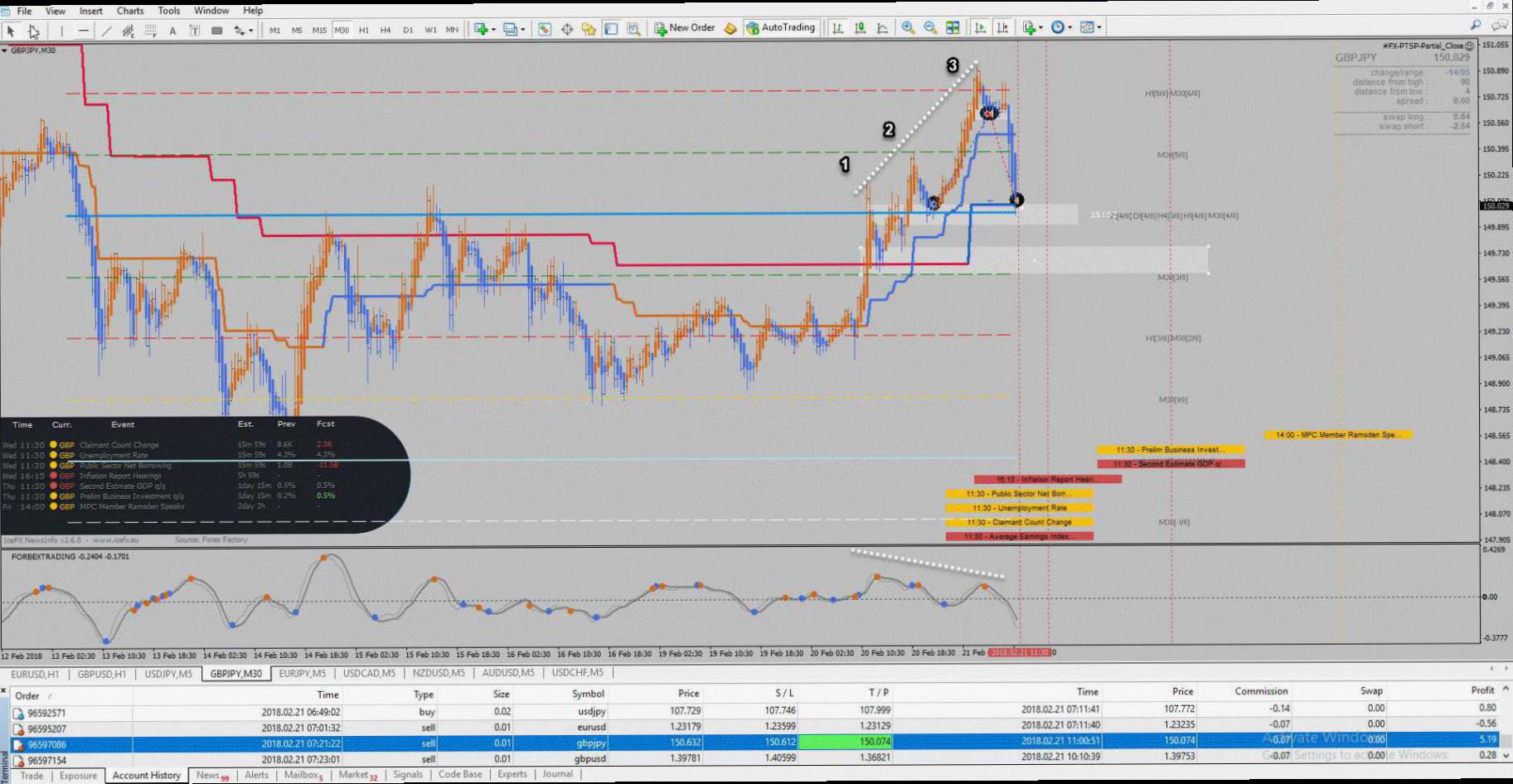Select the Fibonacci retracement tool
This screenshot has height=784, width=1513.
coord(151,31)
